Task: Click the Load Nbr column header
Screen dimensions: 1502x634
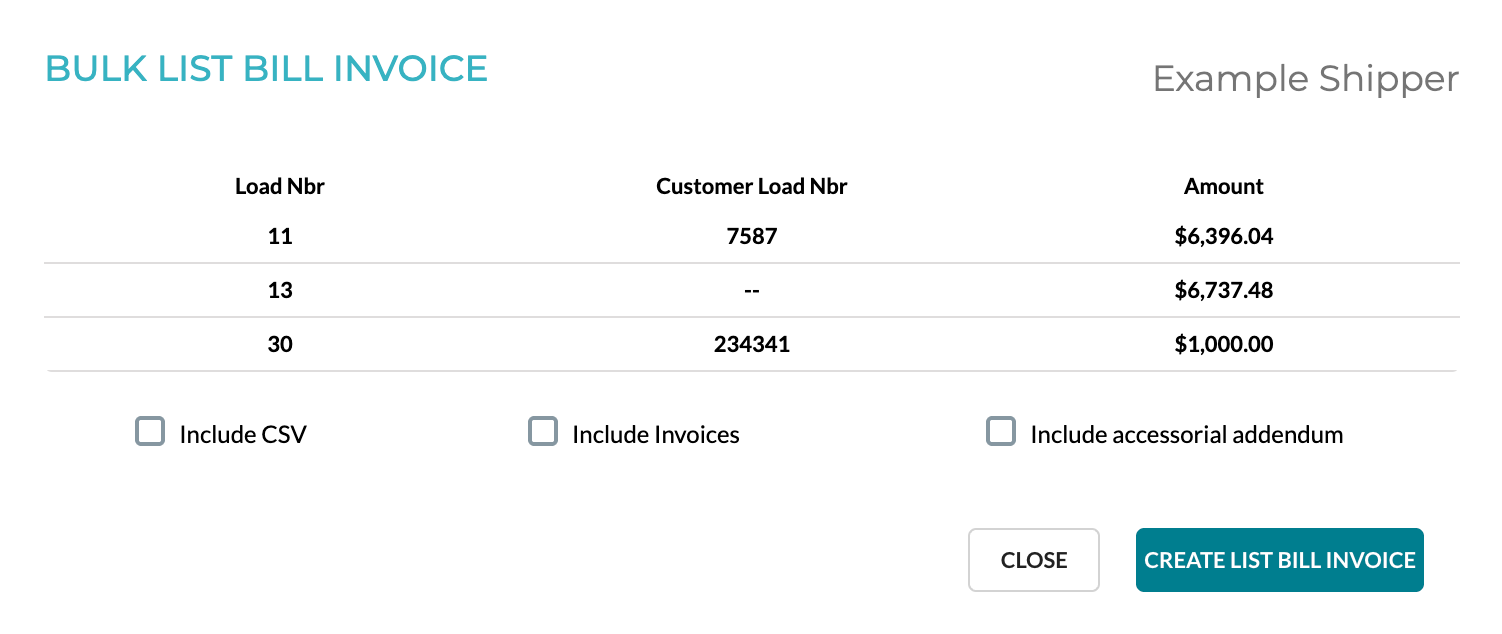Action: point(280,186)
